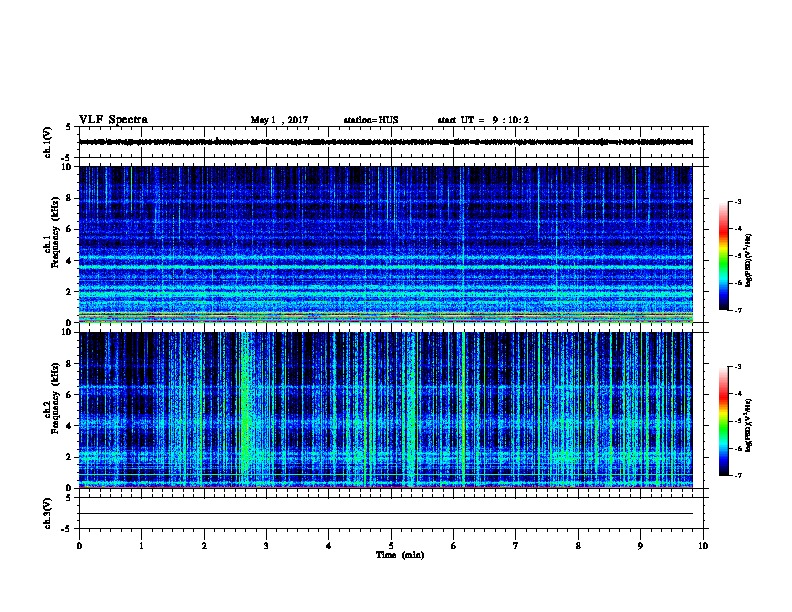Screen dimensions: 792x612
Task: Click the "-3" label on ch.2 colorbar
Action: click(x=738, y=367)
